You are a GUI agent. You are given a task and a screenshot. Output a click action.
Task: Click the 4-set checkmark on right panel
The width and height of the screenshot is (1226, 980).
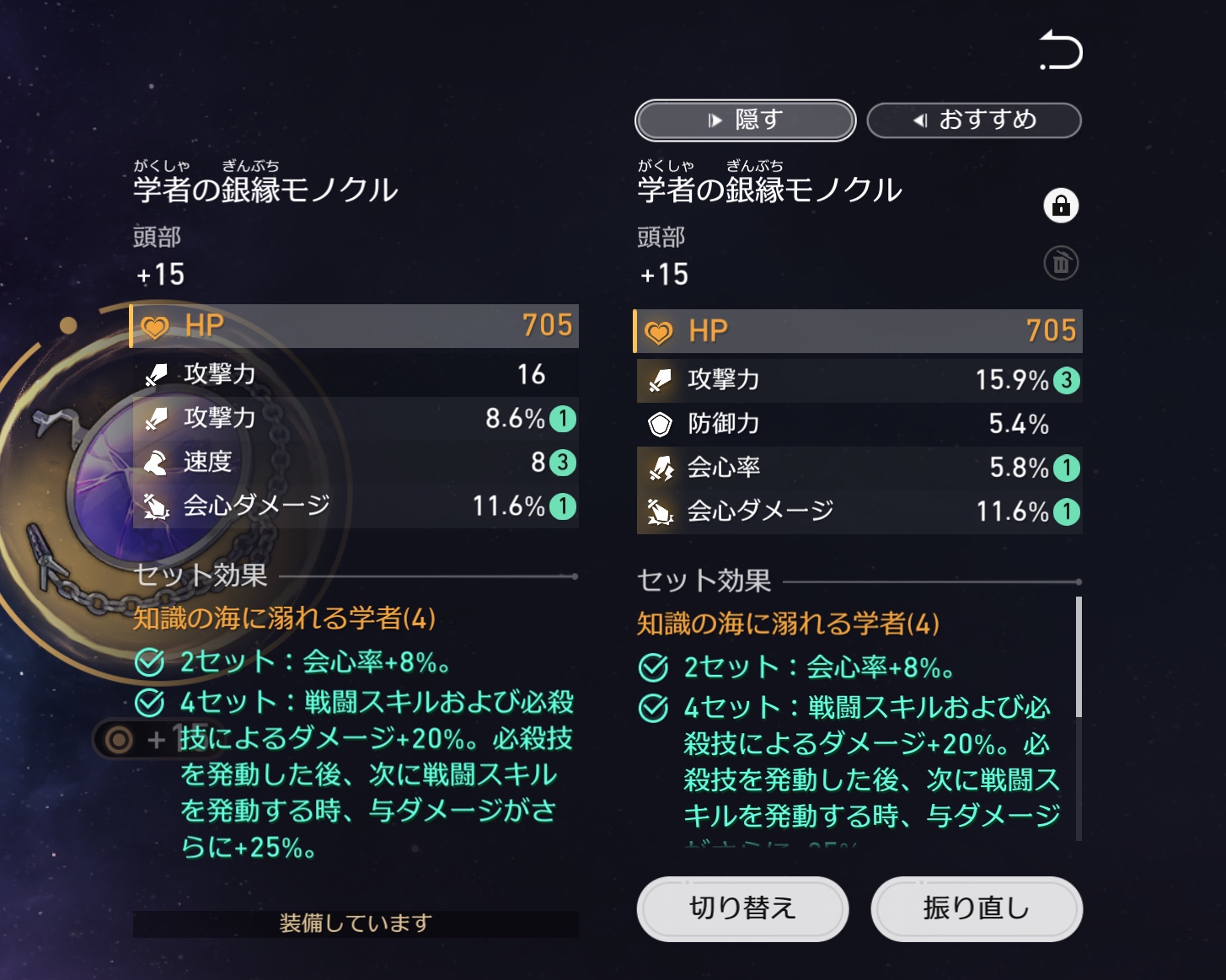click(x=654, y=708)
